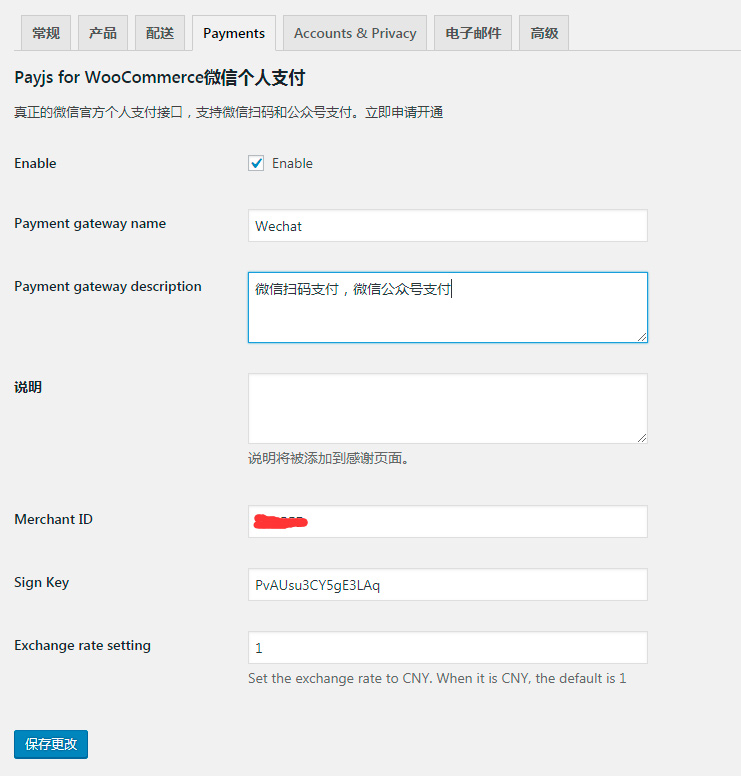This screenshot has height=776, width=741.
Task: Open the 常规 settings tab
Action: (x=46, y=33)
